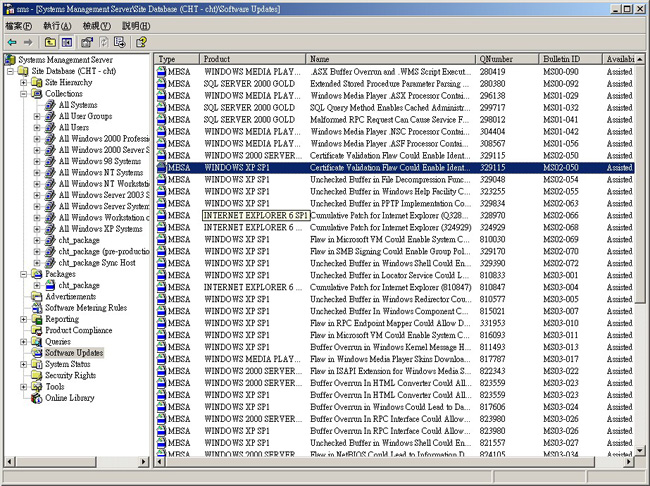Sort by the Name column header

tap(390, 59)
